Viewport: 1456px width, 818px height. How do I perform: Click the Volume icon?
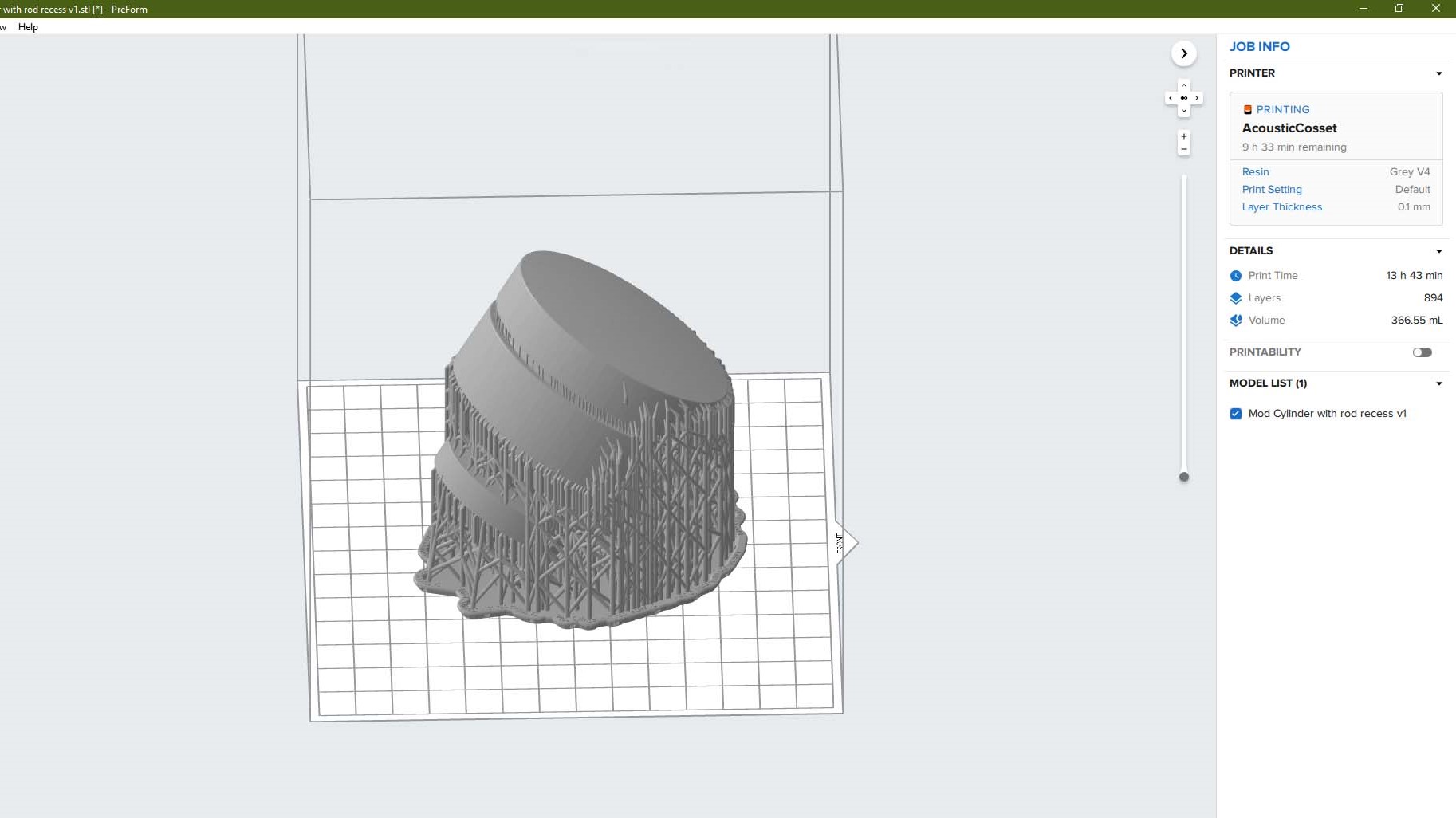1236,321
